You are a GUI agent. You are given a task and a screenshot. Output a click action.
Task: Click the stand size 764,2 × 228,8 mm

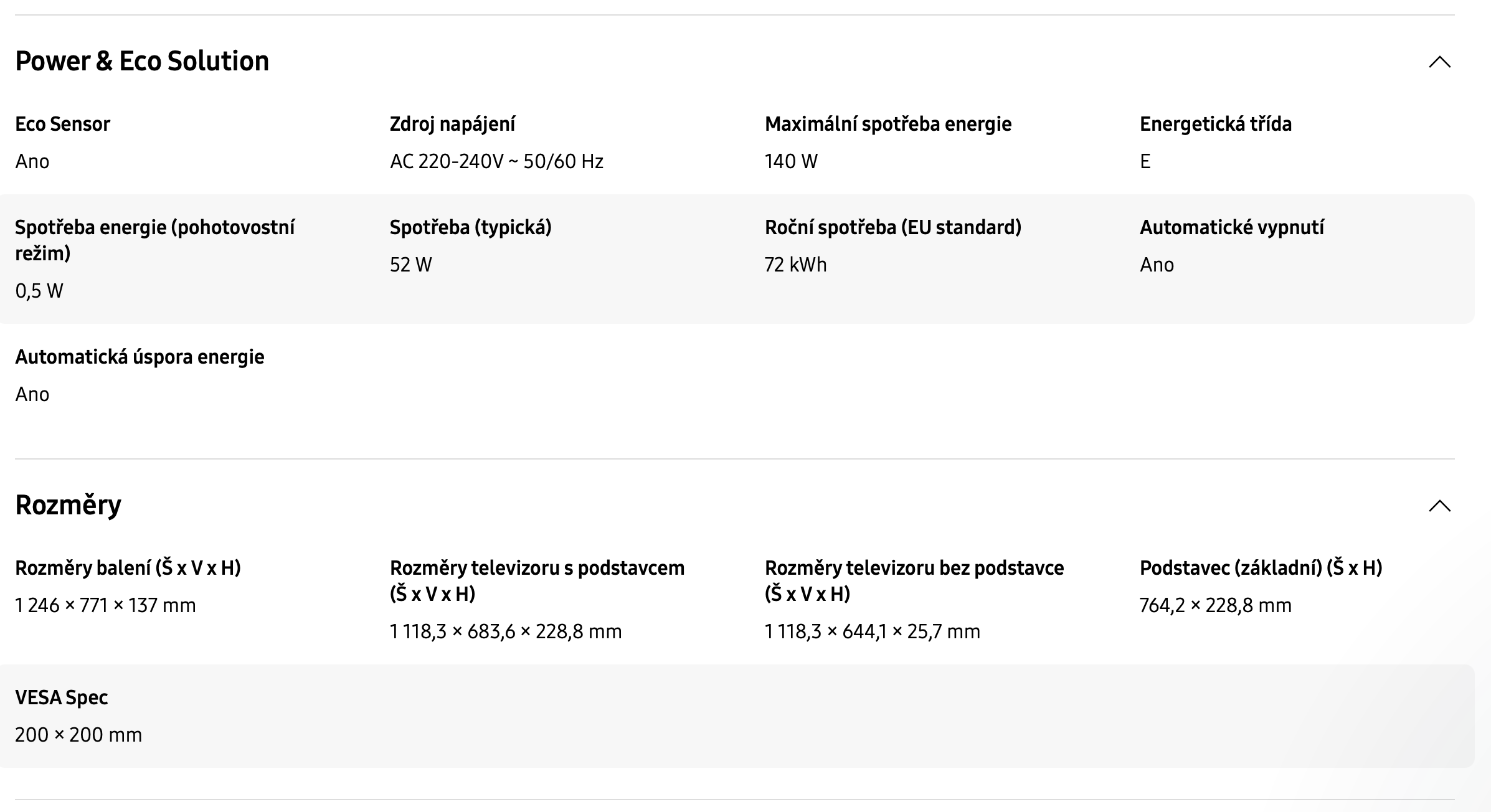click(1215, 605)
